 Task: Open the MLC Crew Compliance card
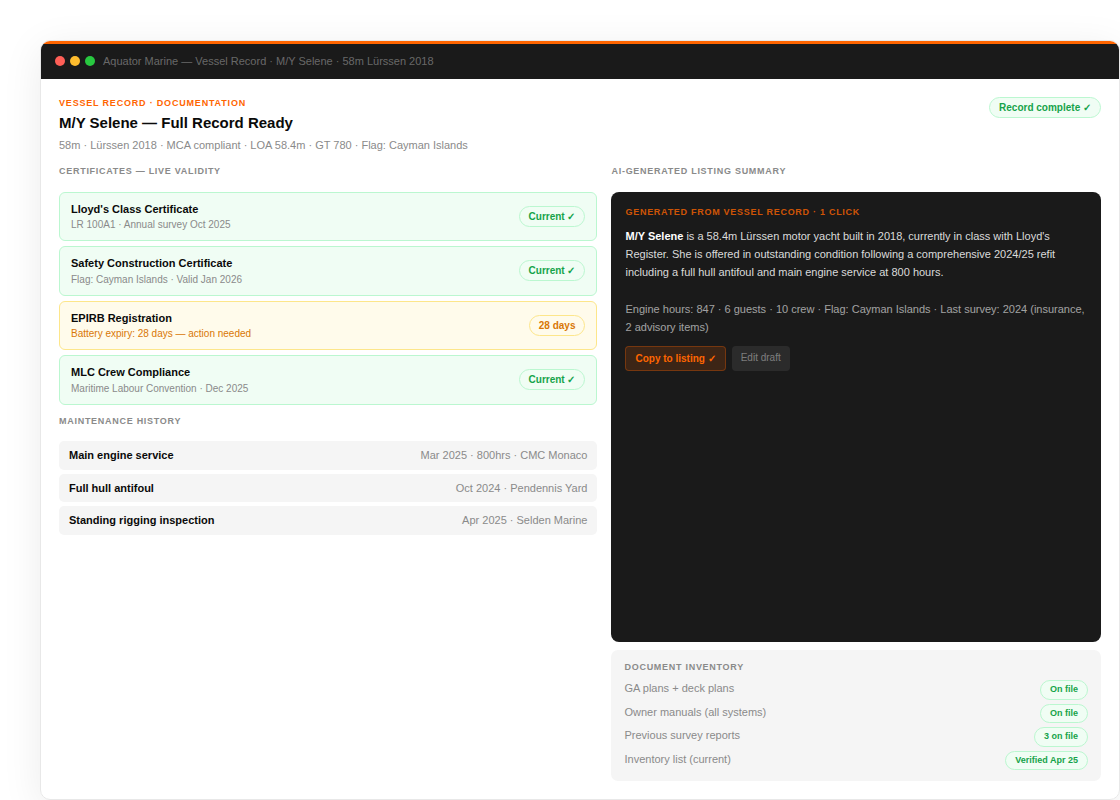(328, 380)
